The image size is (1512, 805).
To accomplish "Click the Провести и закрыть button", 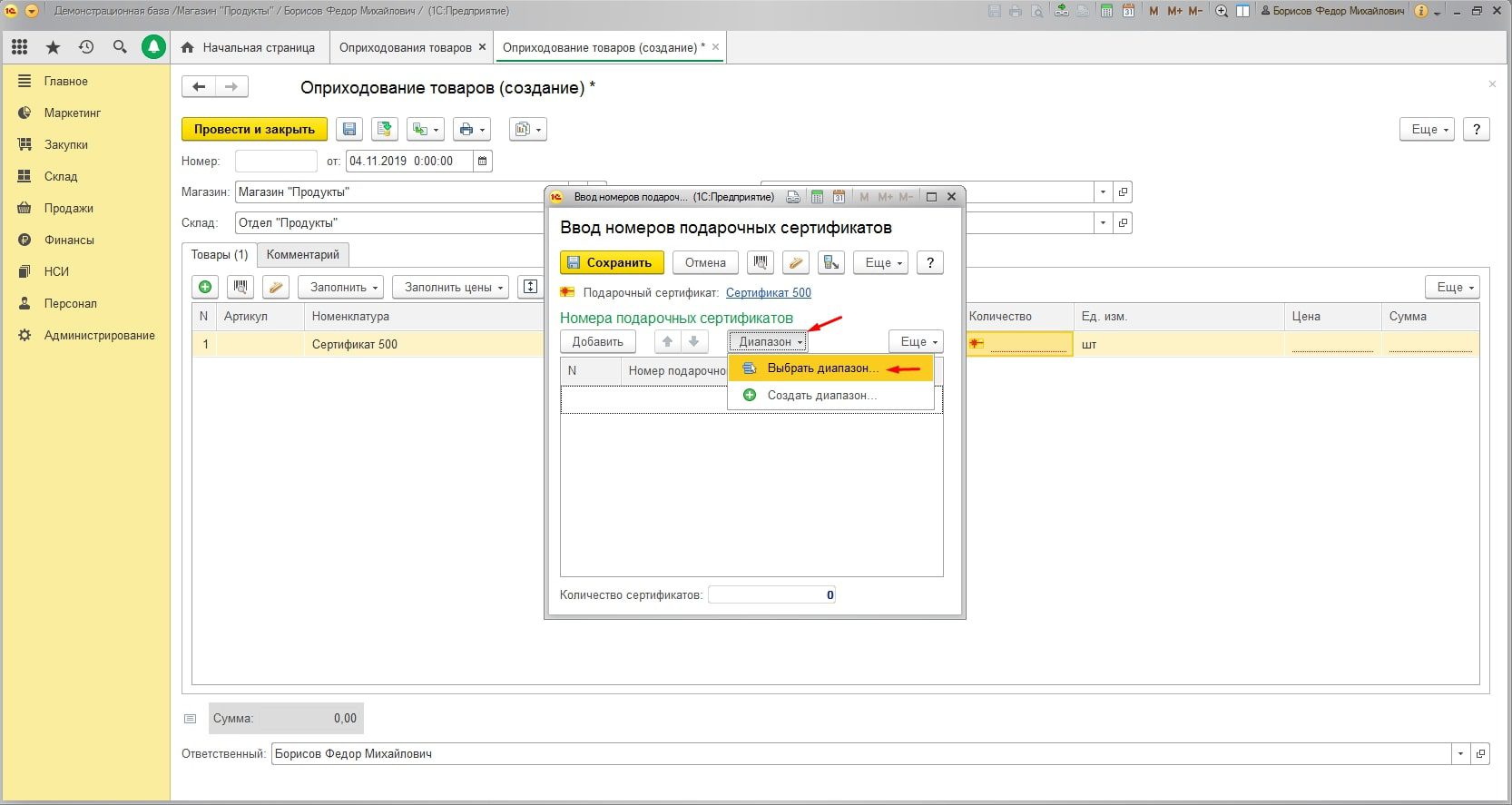I will [254, 130].
